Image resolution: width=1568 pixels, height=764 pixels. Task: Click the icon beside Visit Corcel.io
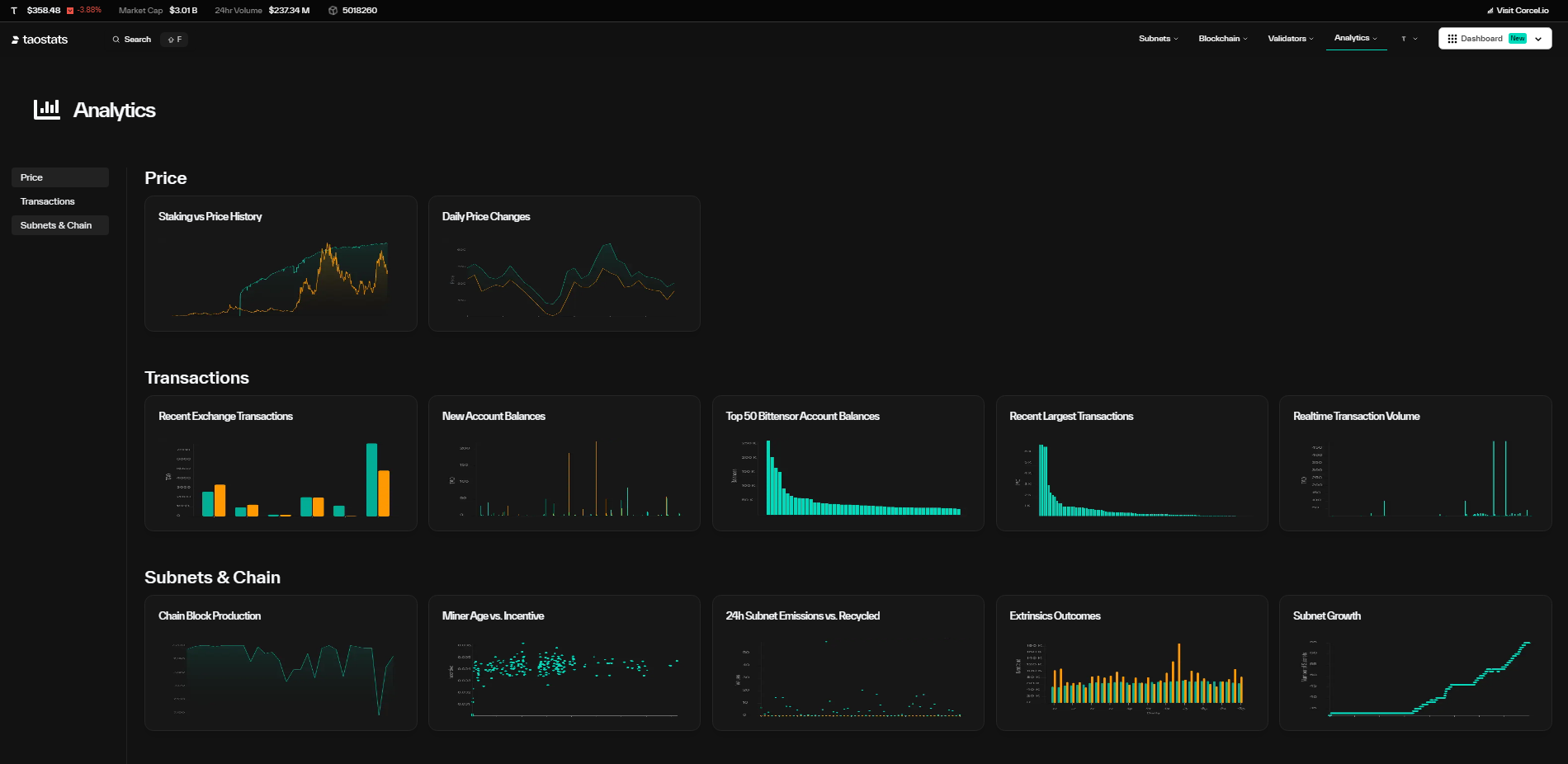1490,11
